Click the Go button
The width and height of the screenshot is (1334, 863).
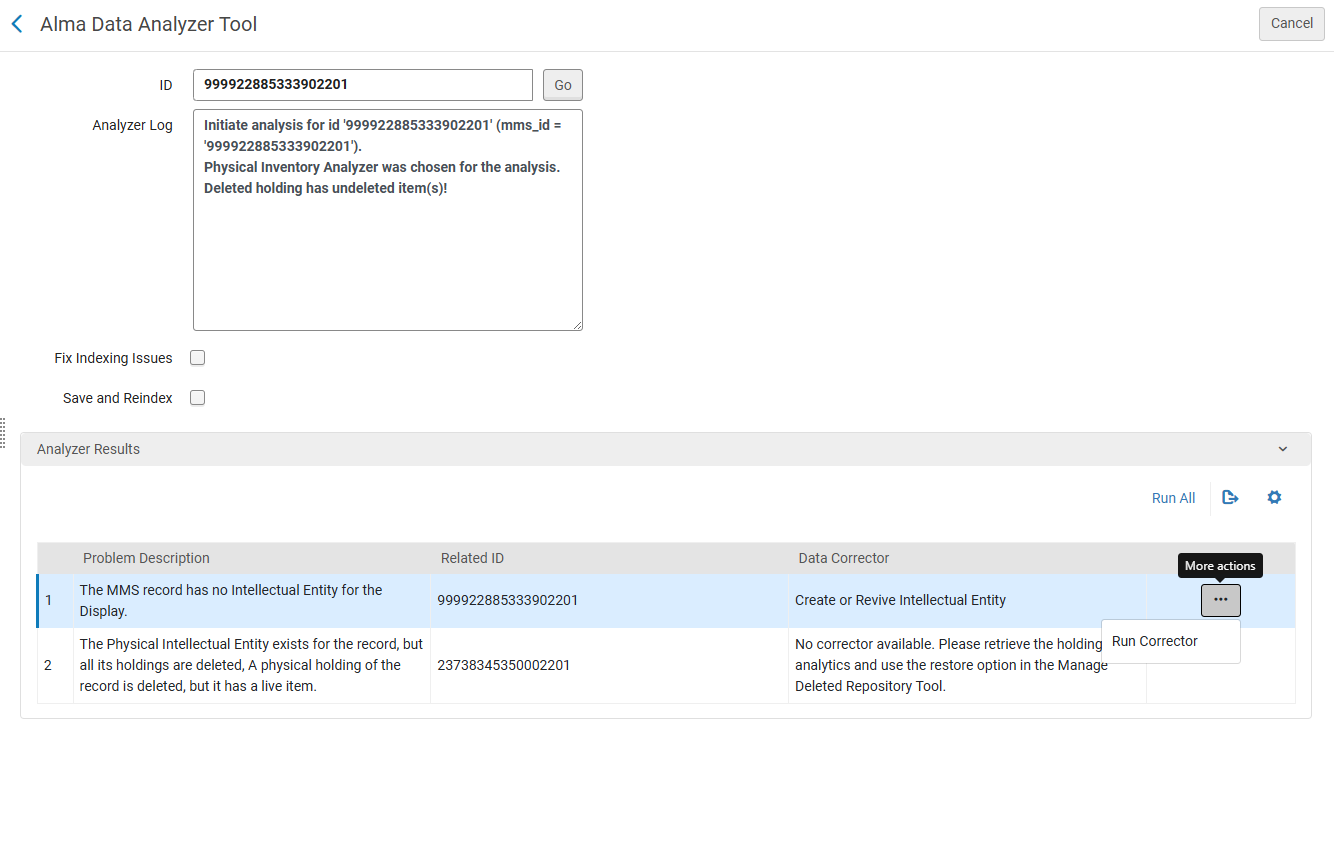(x=563, y=85)
